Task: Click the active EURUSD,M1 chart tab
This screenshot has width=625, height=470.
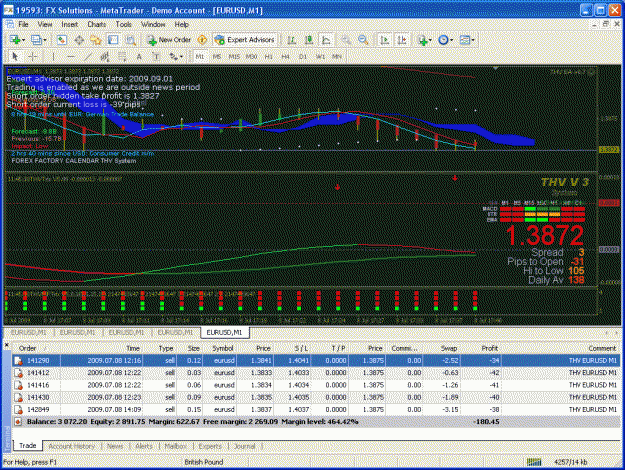Action: click(225, 332)
